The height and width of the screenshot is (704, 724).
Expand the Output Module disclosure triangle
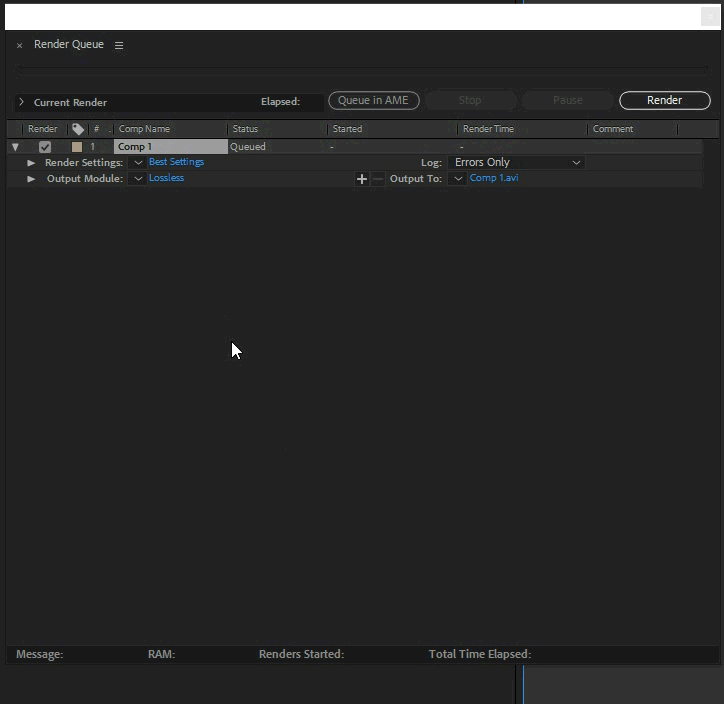click(31, 179)
